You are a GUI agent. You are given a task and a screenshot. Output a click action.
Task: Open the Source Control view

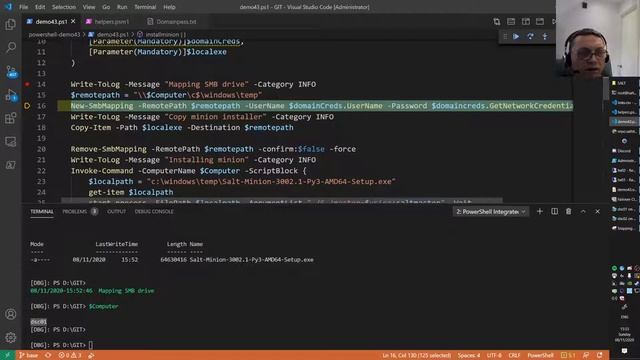point(11,71)
